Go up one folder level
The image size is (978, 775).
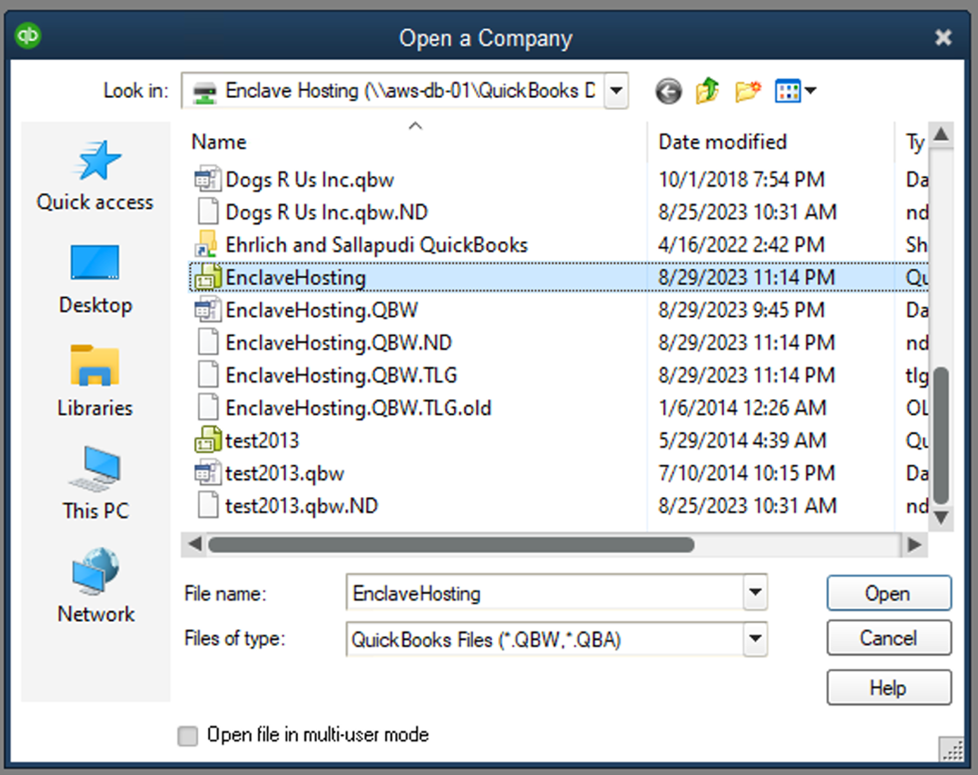[x=707, y=90]
